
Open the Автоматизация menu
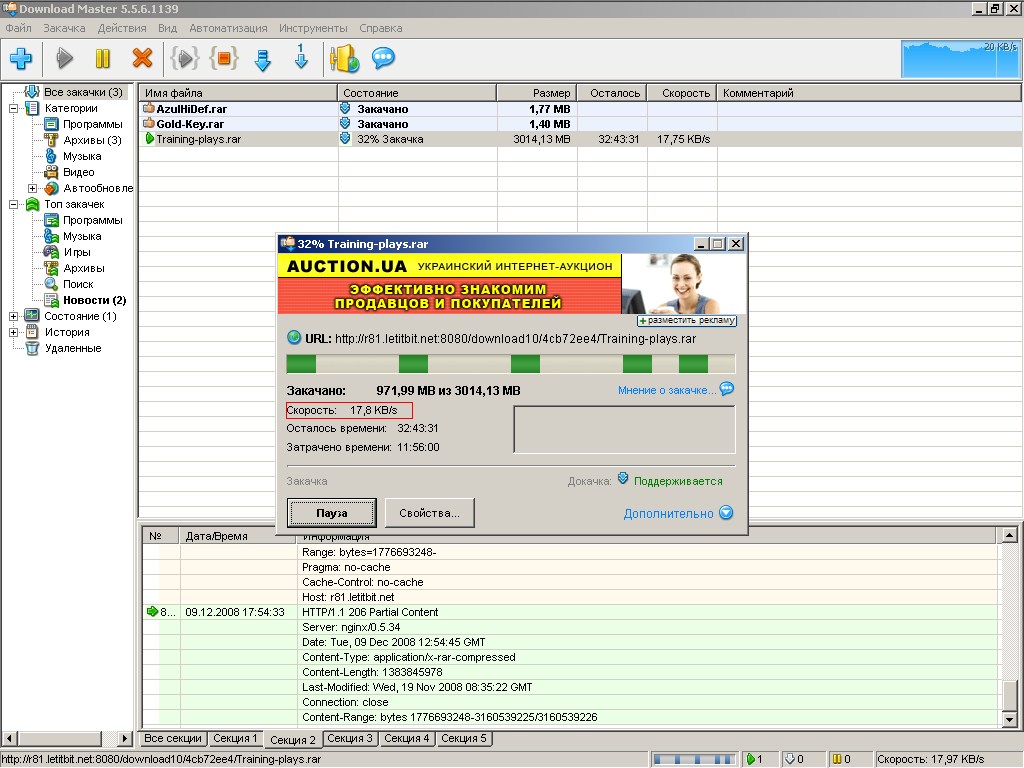click(x=228, y=28)
